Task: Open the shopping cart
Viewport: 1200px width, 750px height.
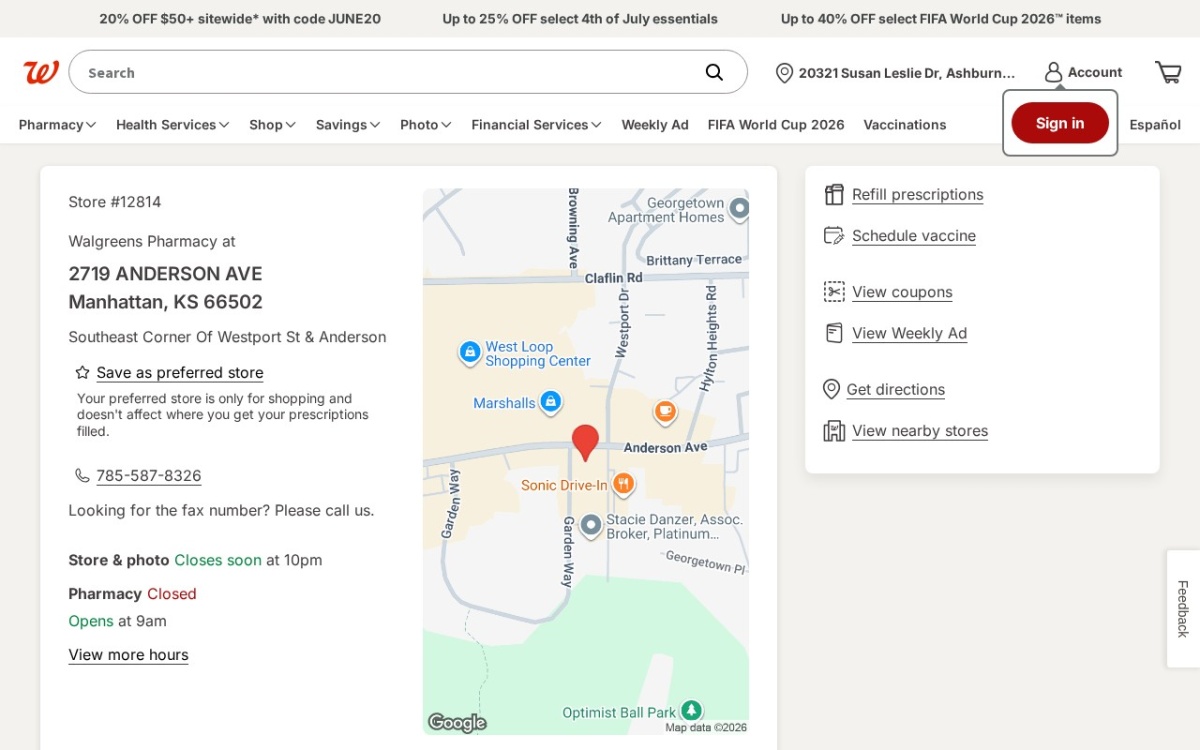Action: pos(1168,72)
